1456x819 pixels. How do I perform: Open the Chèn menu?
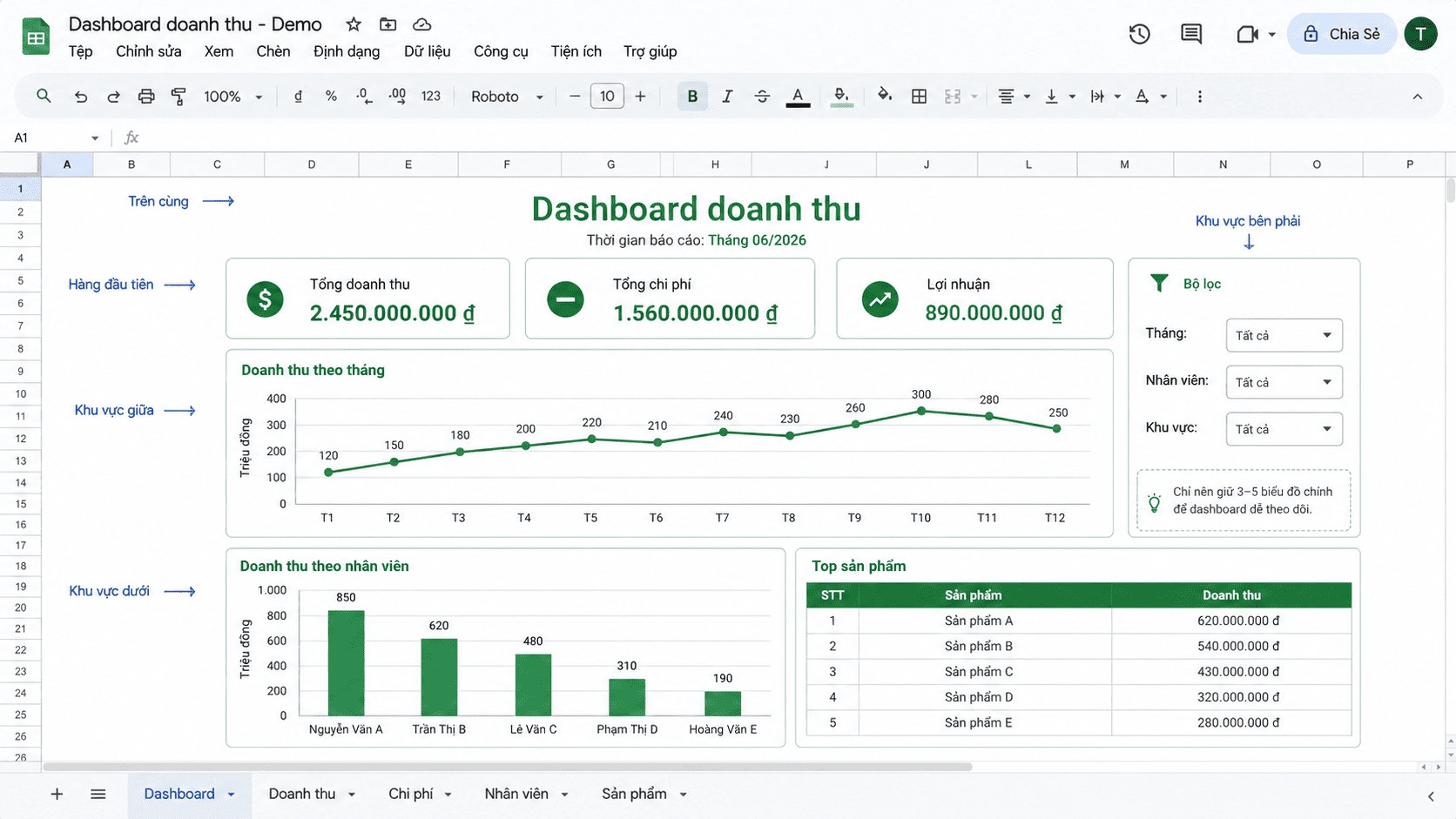[273, 51]
